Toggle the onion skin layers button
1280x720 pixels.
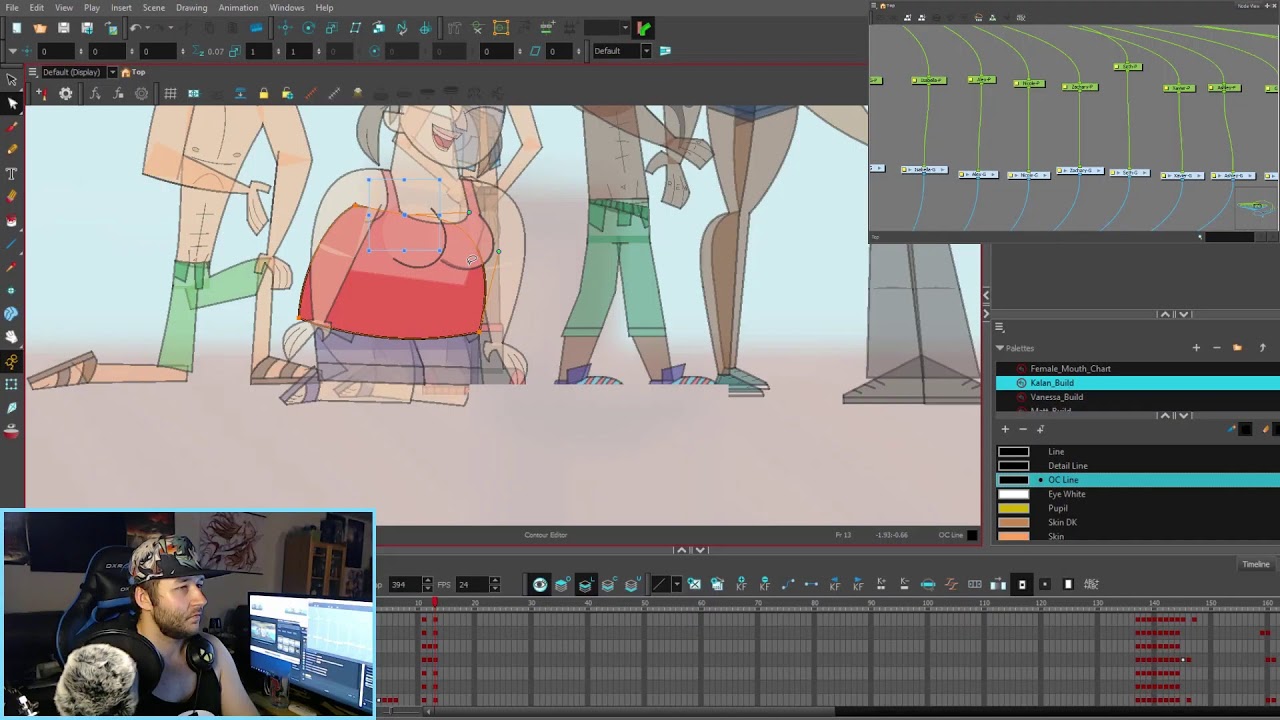[585, 584]
